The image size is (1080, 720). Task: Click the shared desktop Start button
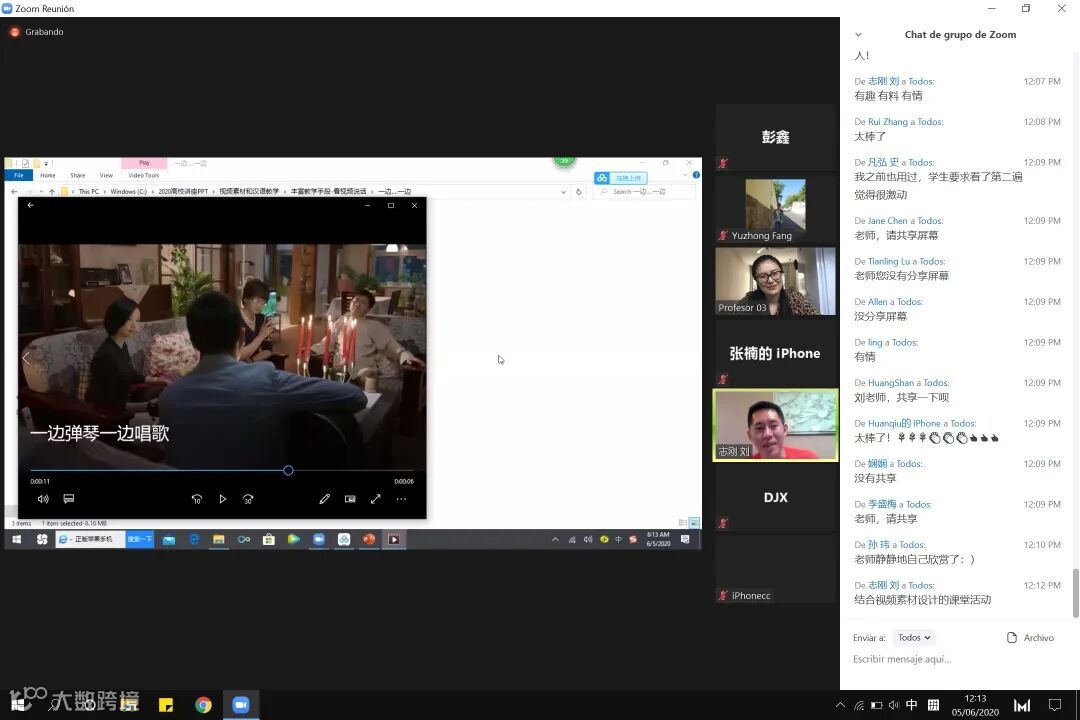click(17, 539)
